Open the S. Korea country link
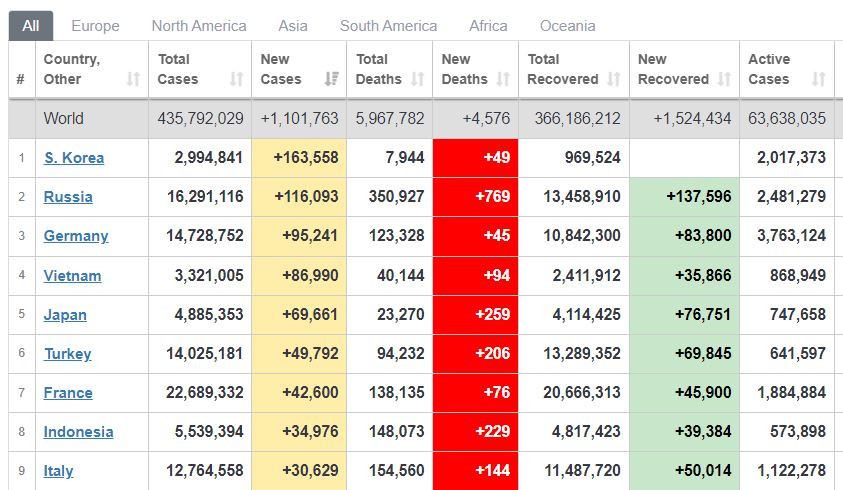The image size is (843, 490). coord(74,158)
